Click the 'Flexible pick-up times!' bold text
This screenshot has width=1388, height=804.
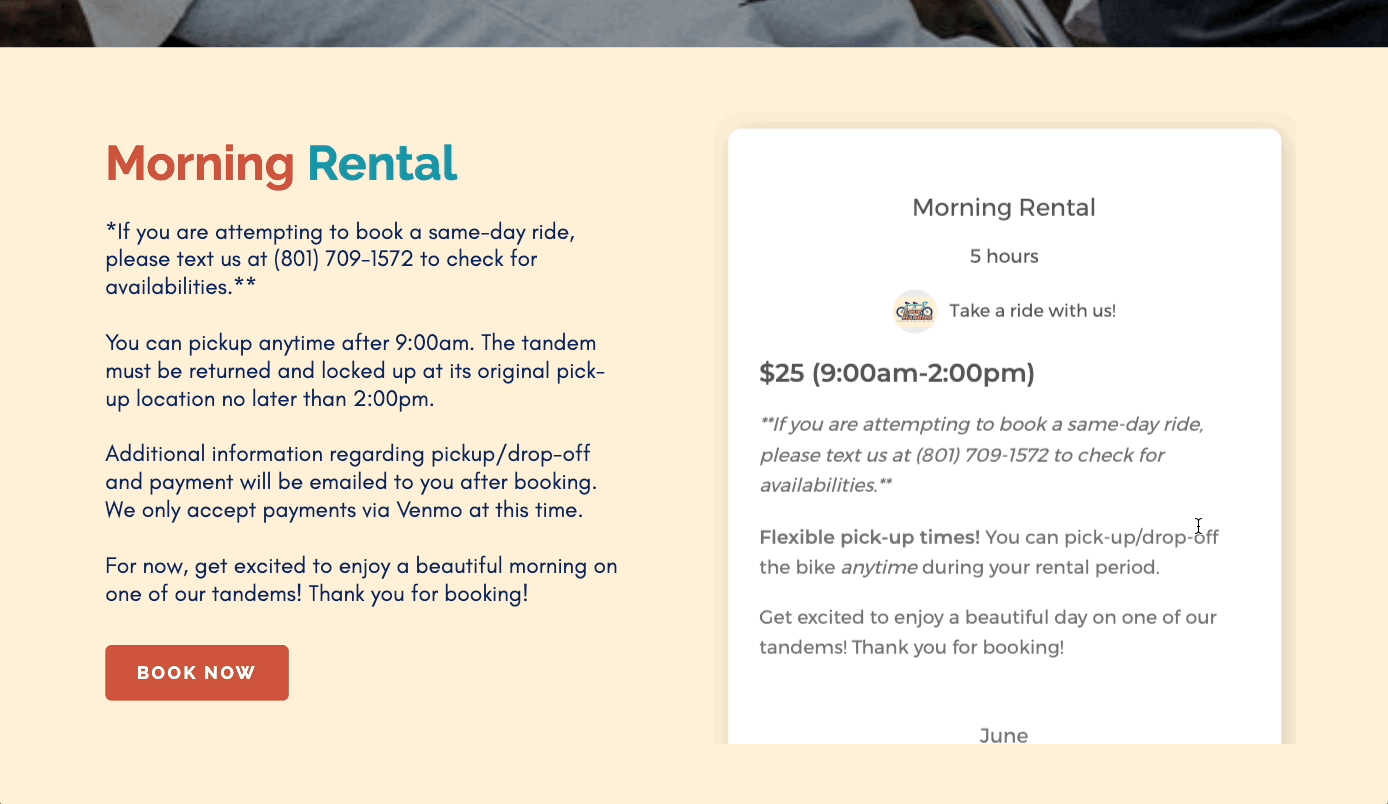click(868, 537)
